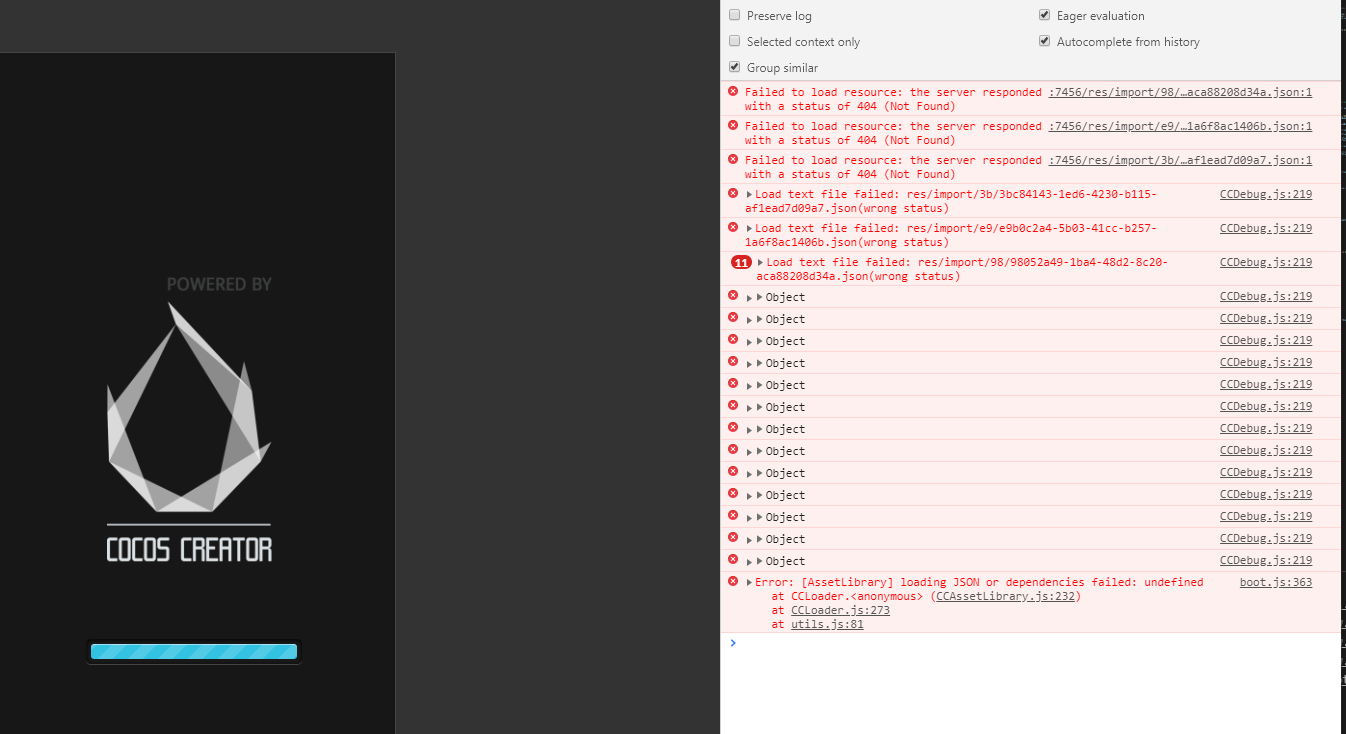
Task: Open the af1ead7d09a7.json:1 resource link
Action: (x=1180, y=160)
